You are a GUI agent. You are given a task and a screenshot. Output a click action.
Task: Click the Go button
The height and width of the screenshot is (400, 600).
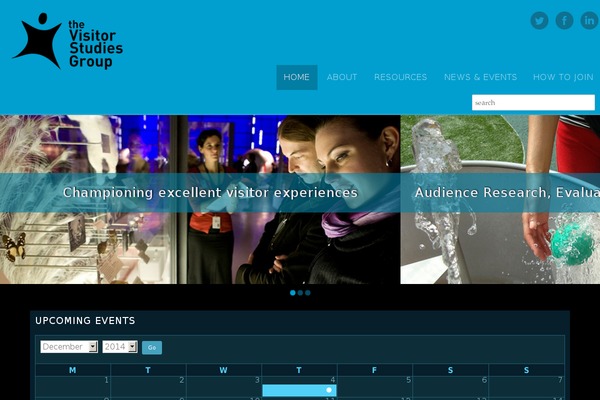coord(152,348)
